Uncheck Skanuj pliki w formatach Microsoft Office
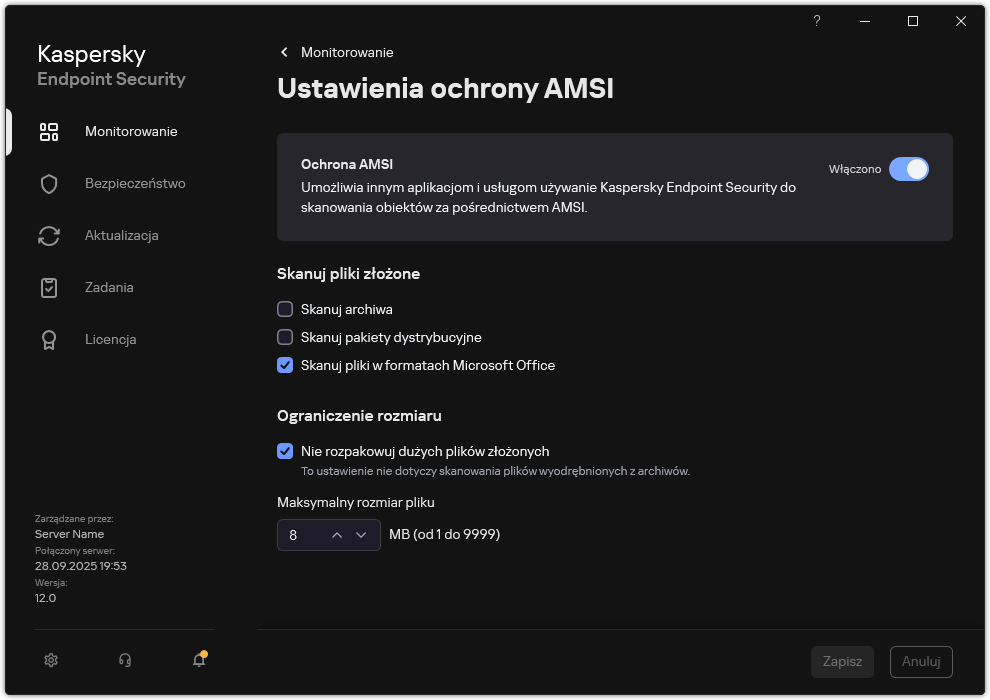The height and width of the screenshot is (700, 990). tap(285, 365)
